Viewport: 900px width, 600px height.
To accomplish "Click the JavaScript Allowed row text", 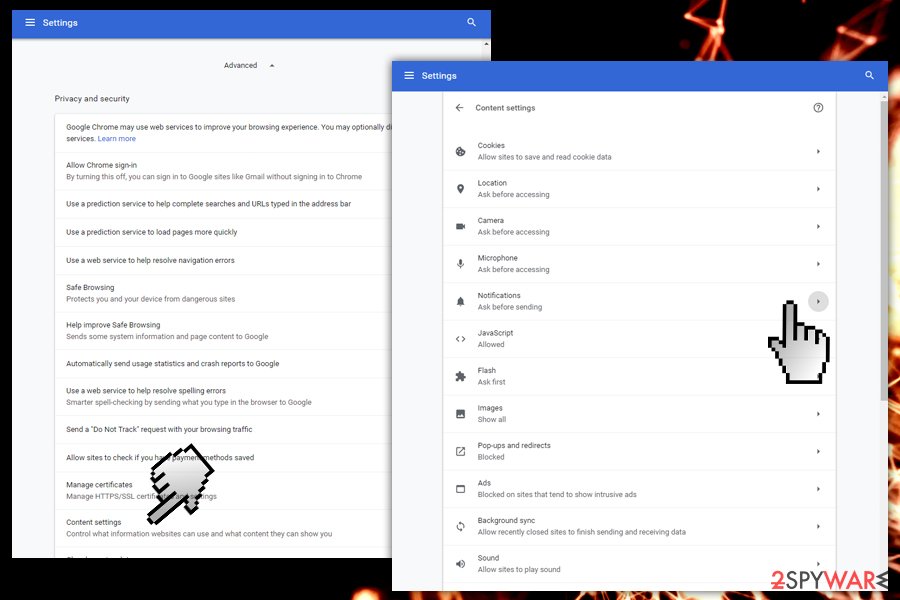I will pyautogui.click(x=495, y=339).
